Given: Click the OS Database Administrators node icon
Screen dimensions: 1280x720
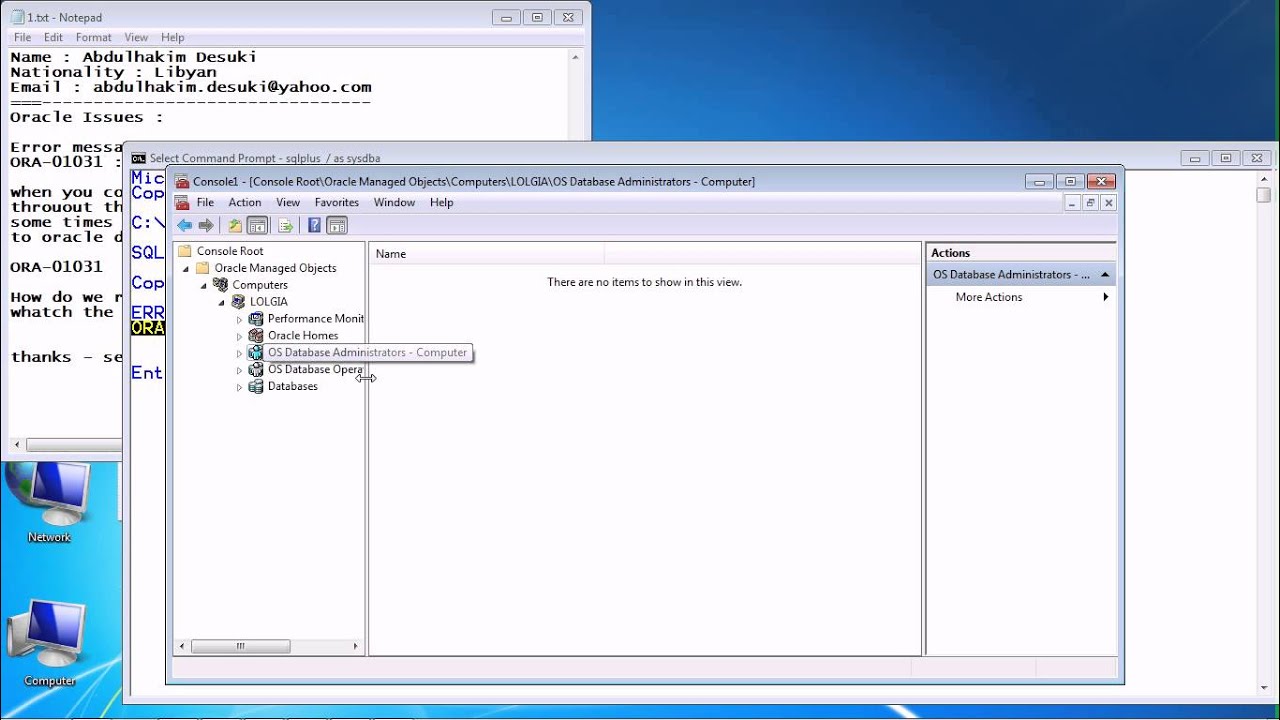Looking at the screenshot, I should tap(256, 352).
